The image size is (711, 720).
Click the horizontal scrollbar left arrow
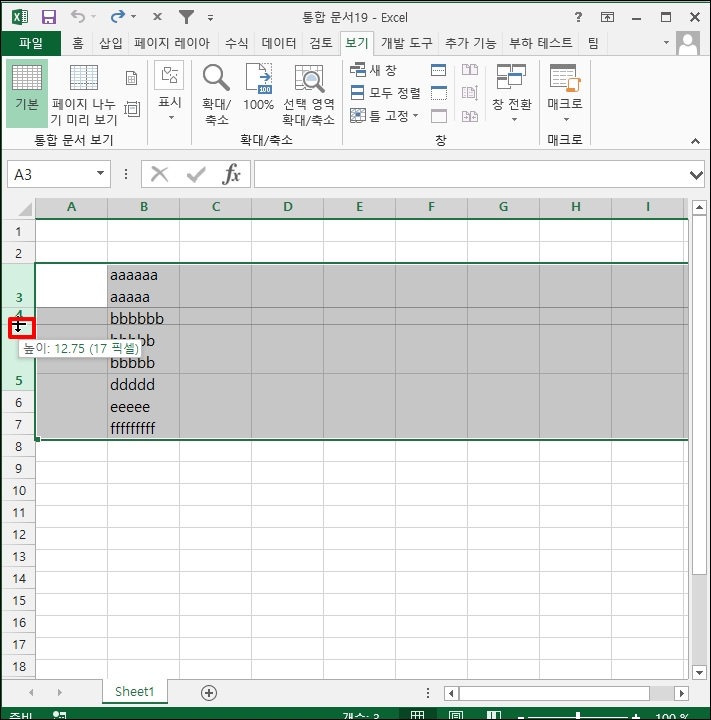click(451, 693)
